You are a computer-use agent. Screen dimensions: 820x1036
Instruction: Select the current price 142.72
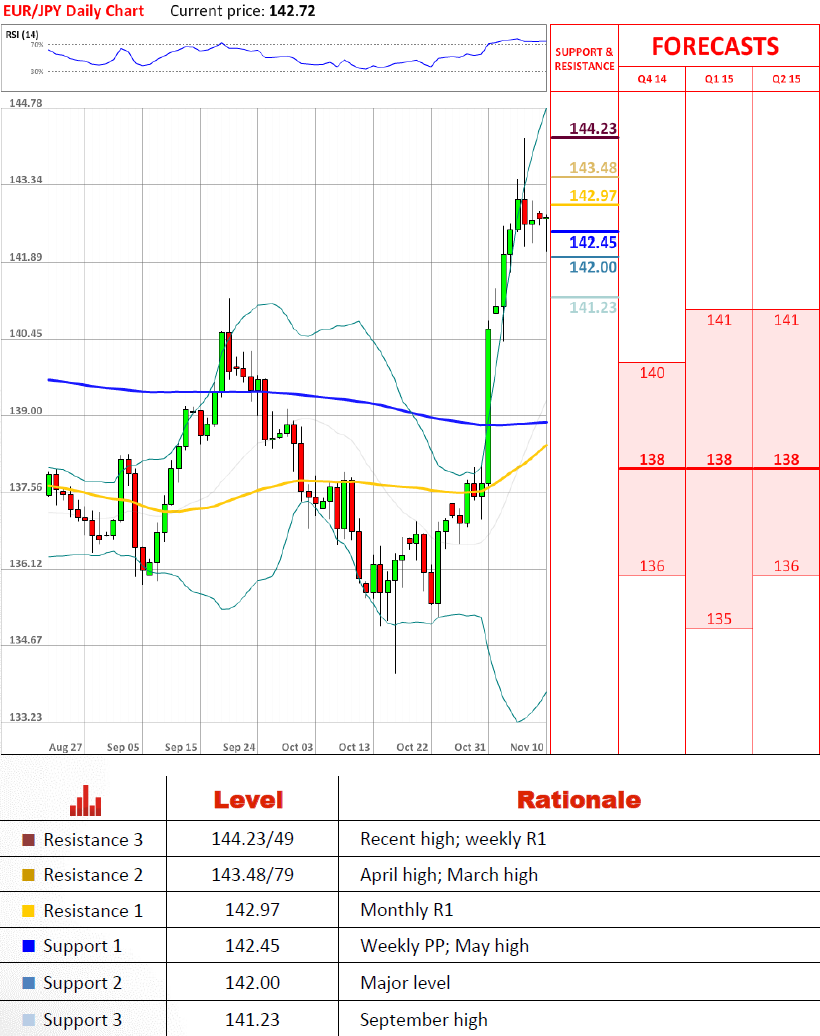tap(292, 11)
